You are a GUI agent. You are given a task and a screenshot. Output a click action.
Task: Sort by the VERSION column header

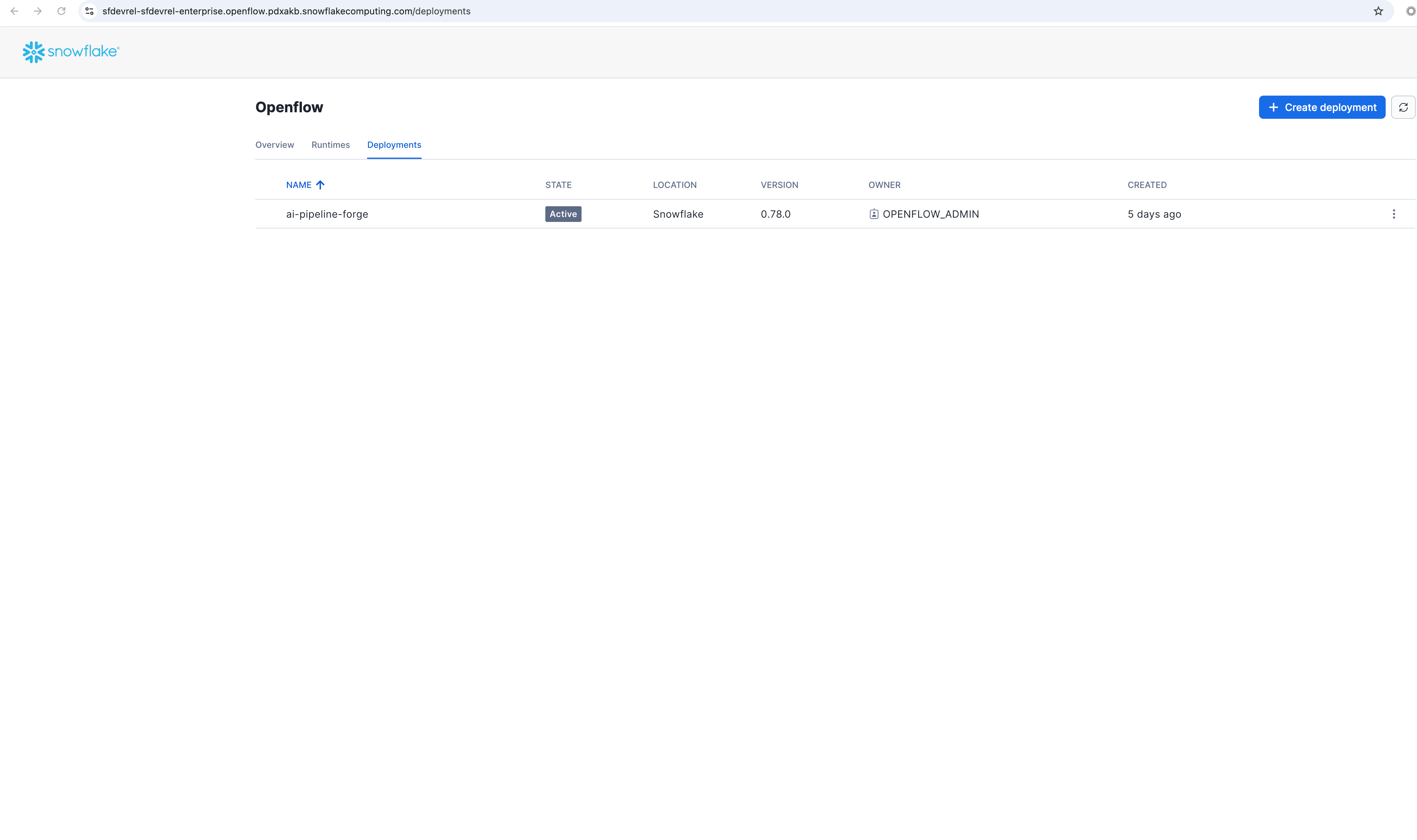click(x=779, y=185)
